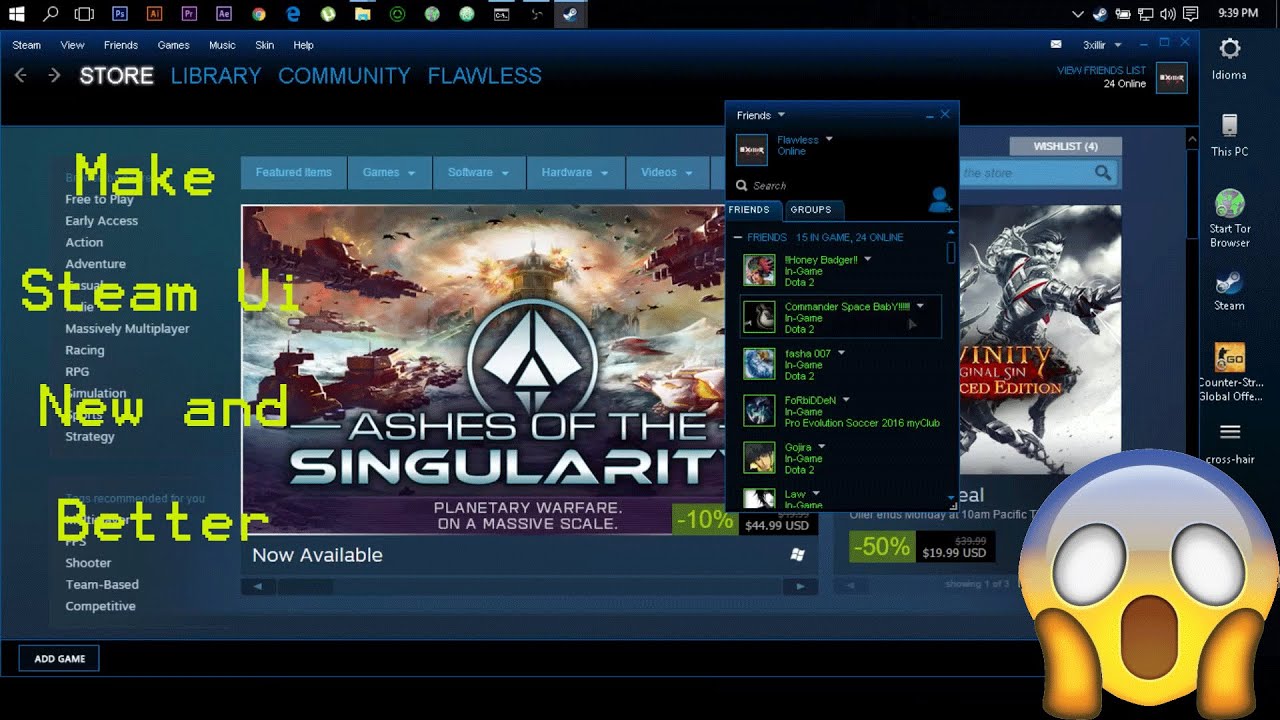This screenshot has width=1280, height=720.
Task: Switch to the Groups tab
Action: 810,210
